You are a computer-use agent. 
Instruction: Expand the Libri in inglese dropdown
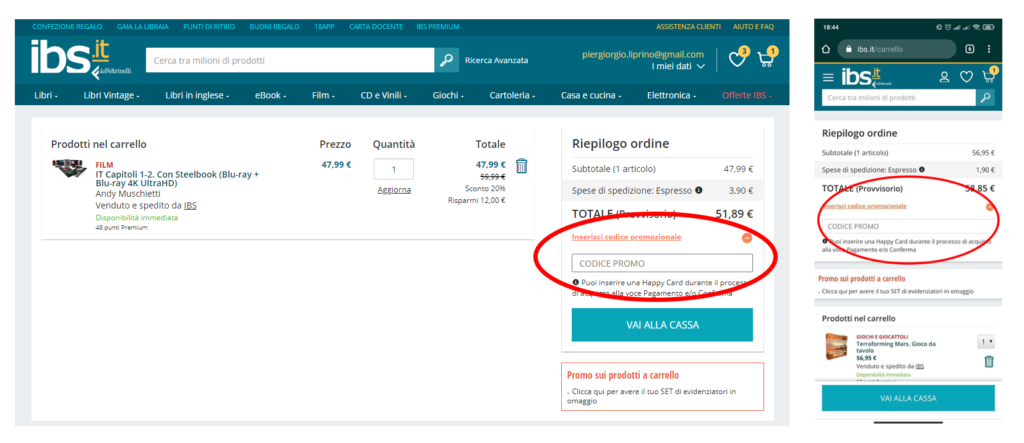click(x=197, y=95)
